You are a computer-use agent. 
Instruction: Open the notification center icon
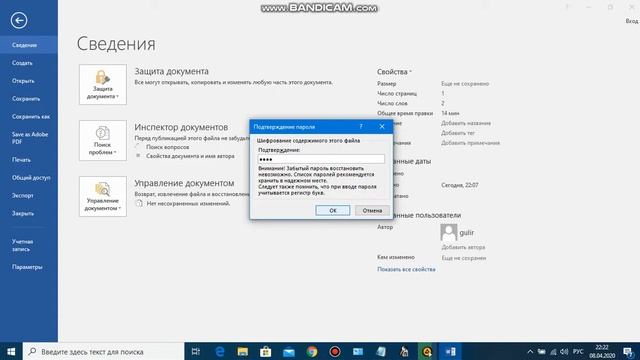(x=628, y=351)
